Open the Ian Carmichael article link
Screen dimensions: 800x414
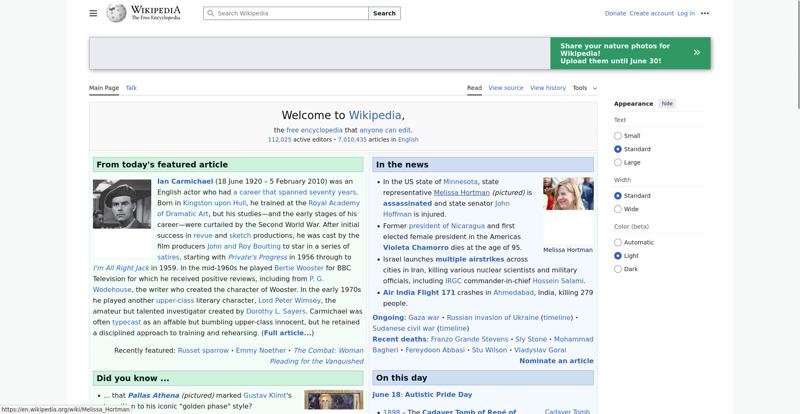click(x=185, y=181)
